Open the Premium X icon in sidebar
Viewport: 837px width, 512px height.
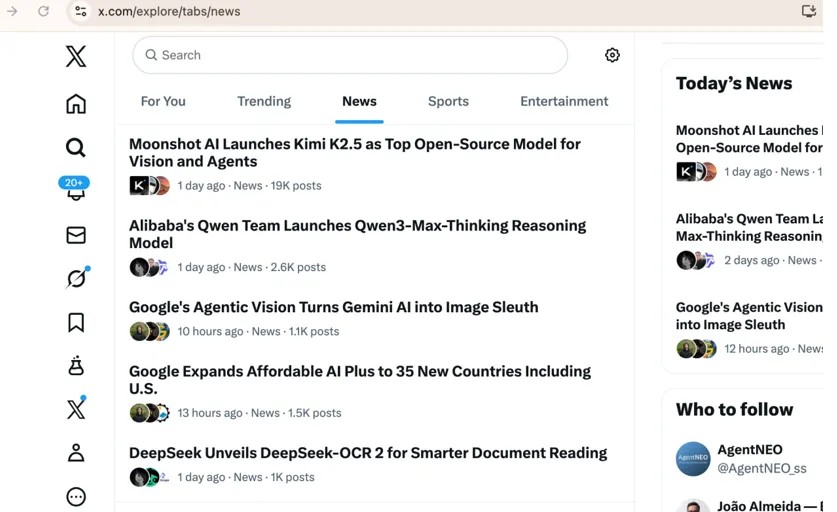pos(76,409)
